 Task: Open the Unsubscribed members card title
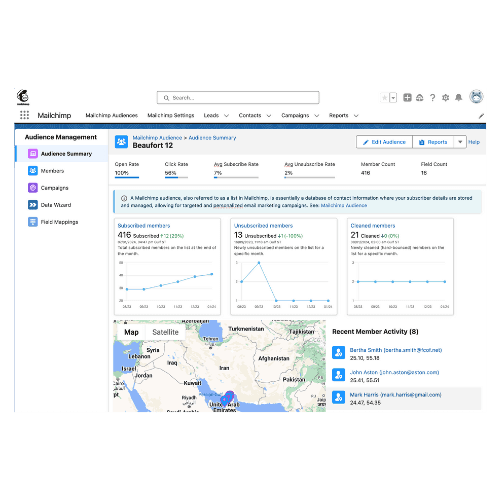tap(263, 226)
